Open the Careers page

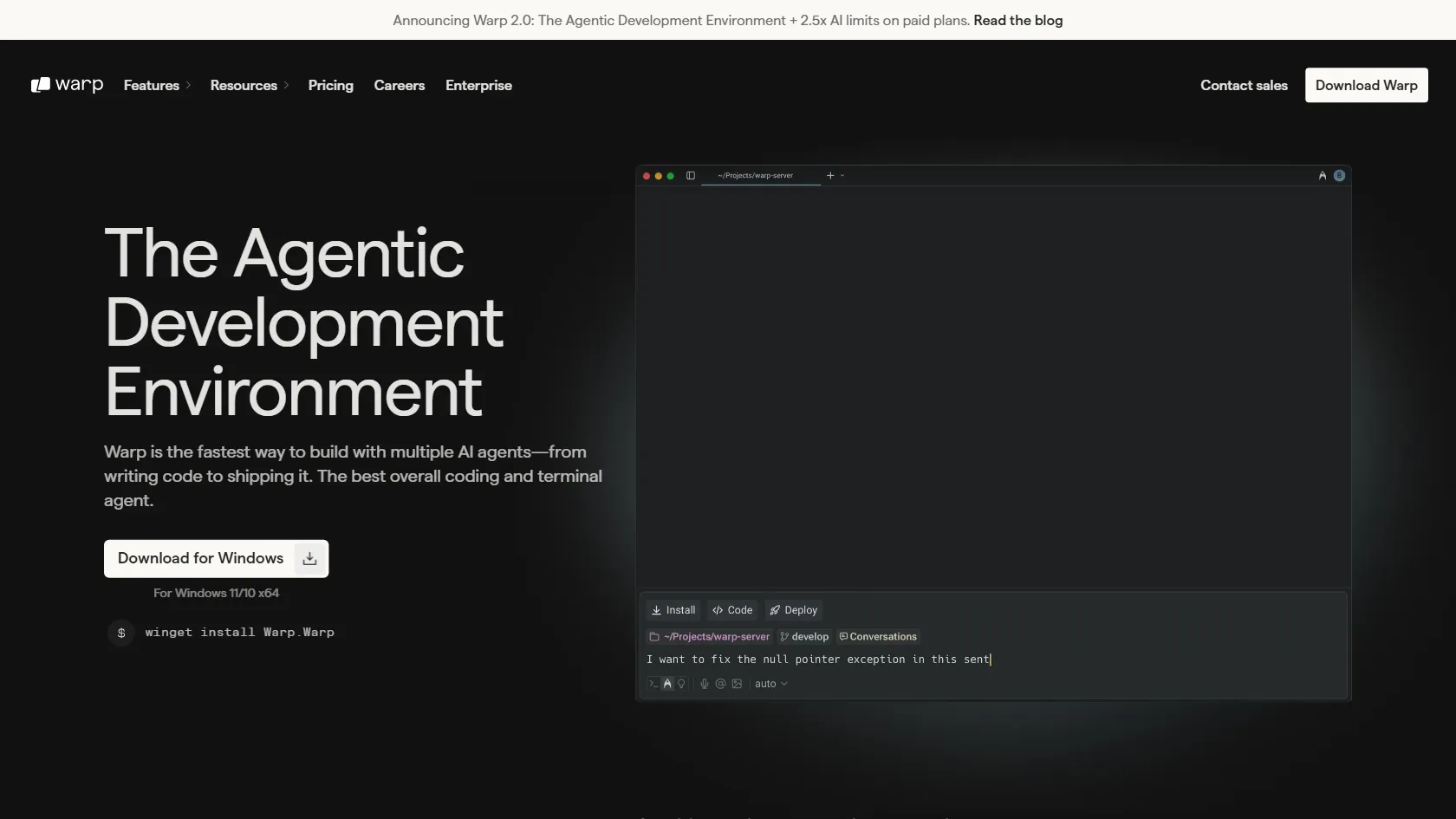pos(400,85)
